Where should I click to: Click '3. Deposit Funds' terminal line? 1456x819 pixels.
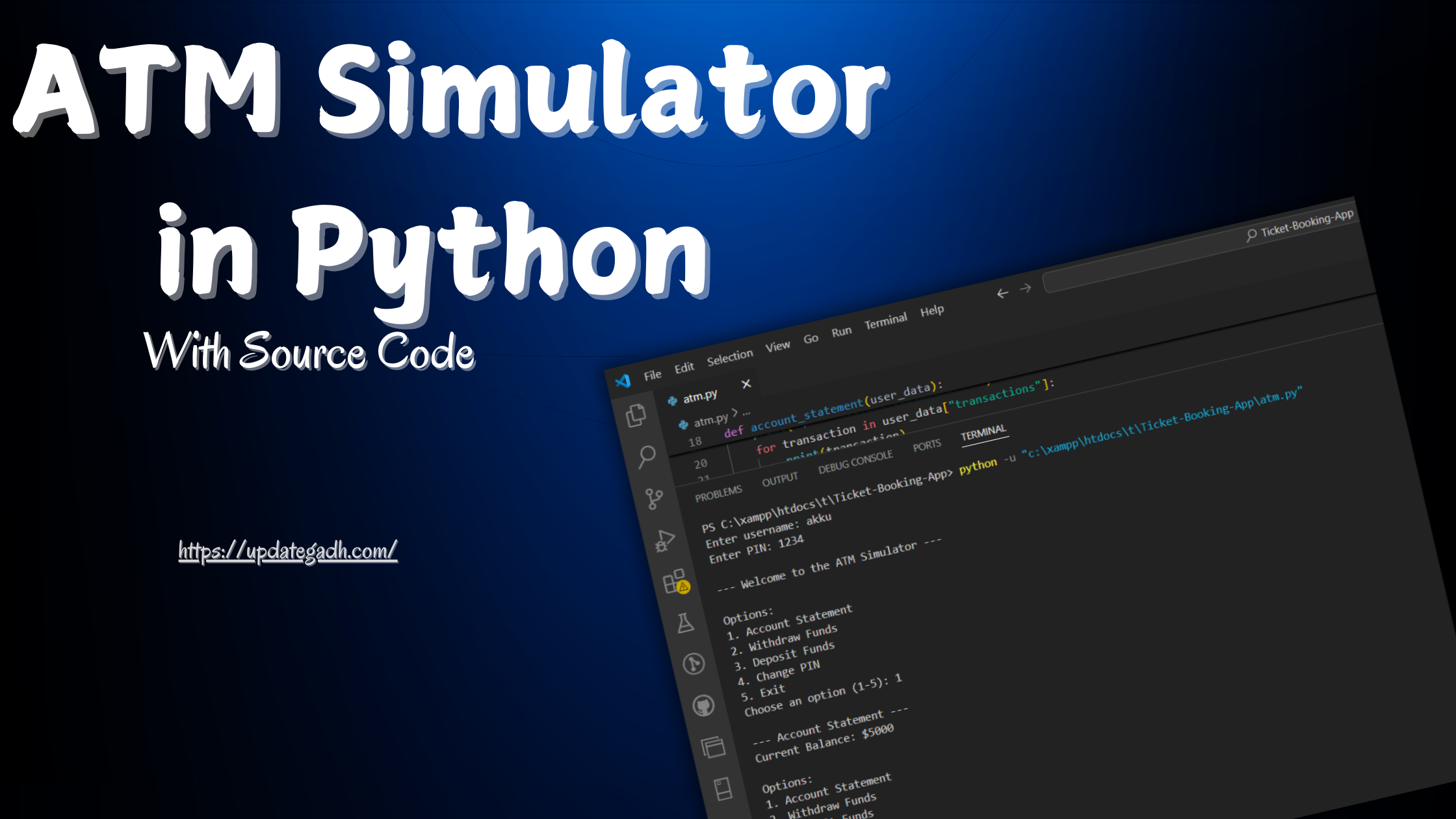click(784, 656)
